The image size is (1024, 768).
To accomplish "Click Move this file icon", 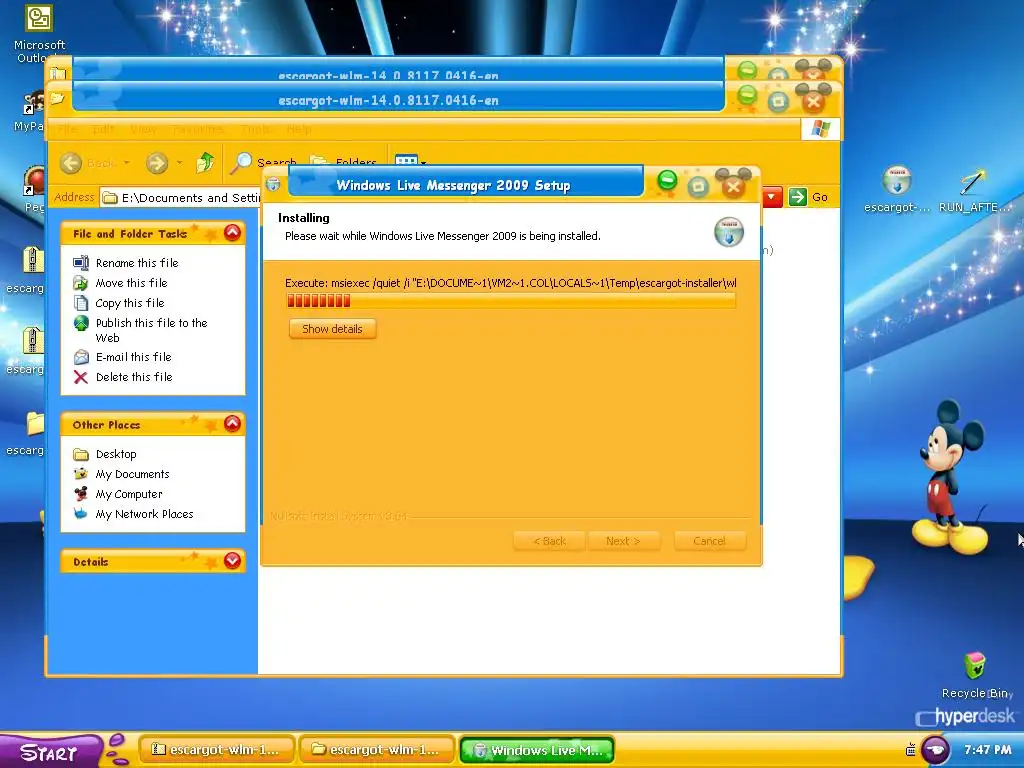I will click(x=81, y=283).
